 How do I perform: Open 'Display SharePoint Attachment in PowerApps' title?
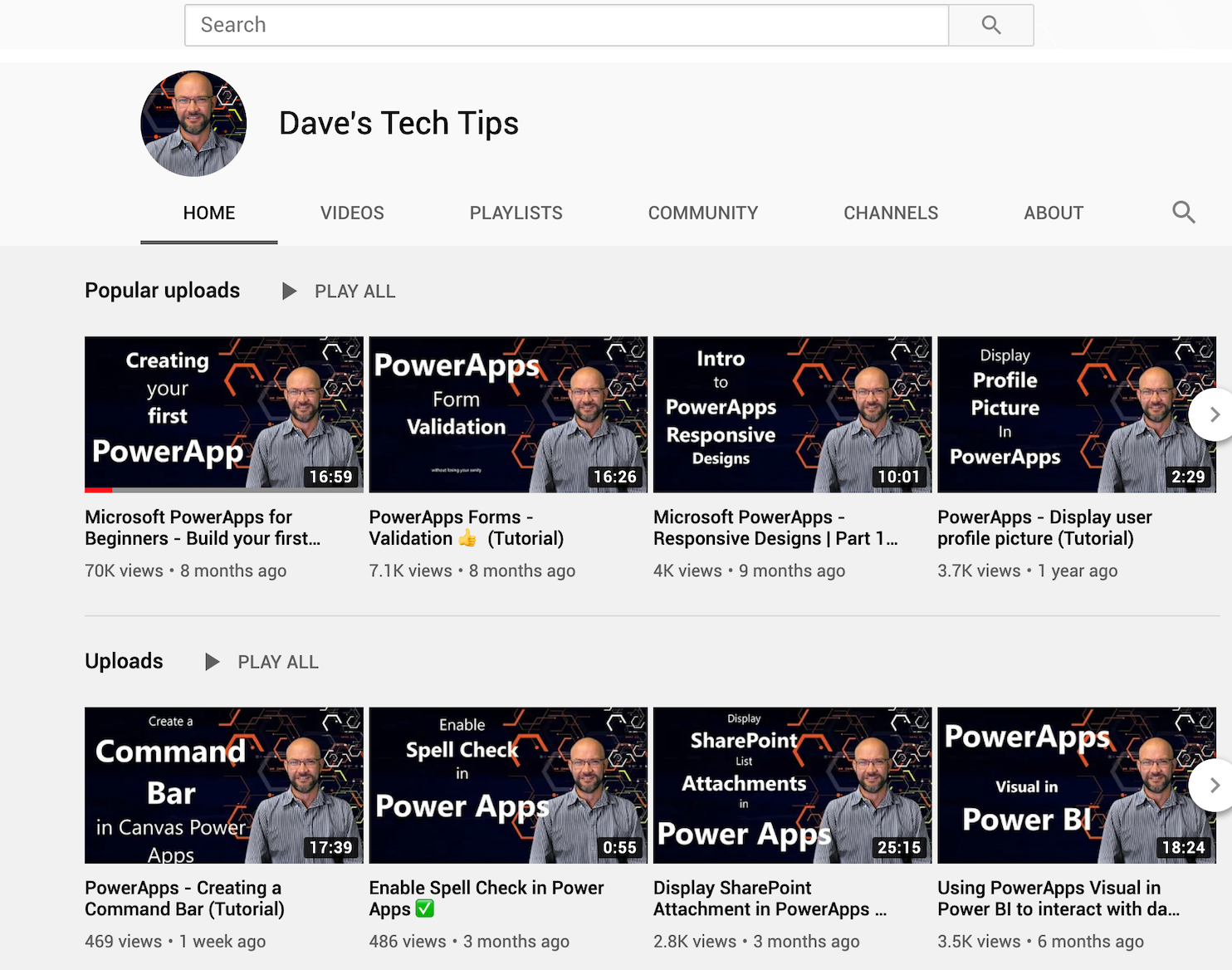pyautogui.click(x=770, y=899)
